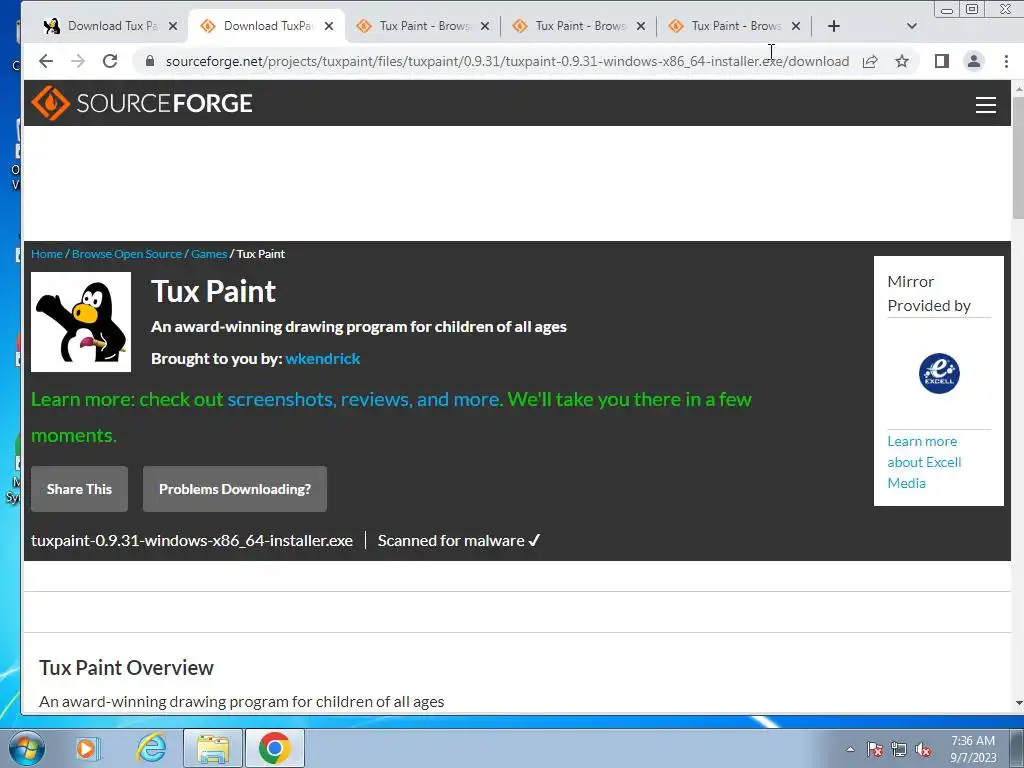
Task: Click the SourceForge logo
Action: [142, 103]
